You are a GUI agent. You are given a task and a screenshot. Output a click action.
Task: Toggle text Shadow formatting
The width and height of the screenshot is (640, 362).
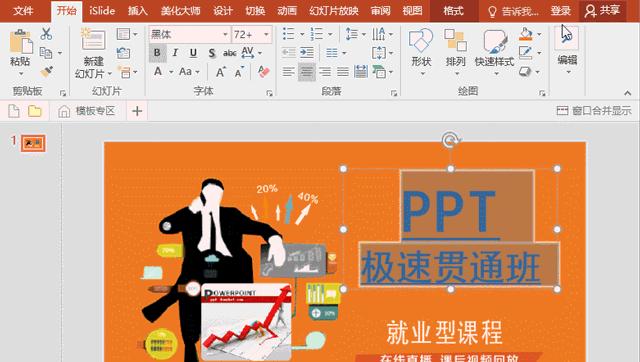pos(211,53)
